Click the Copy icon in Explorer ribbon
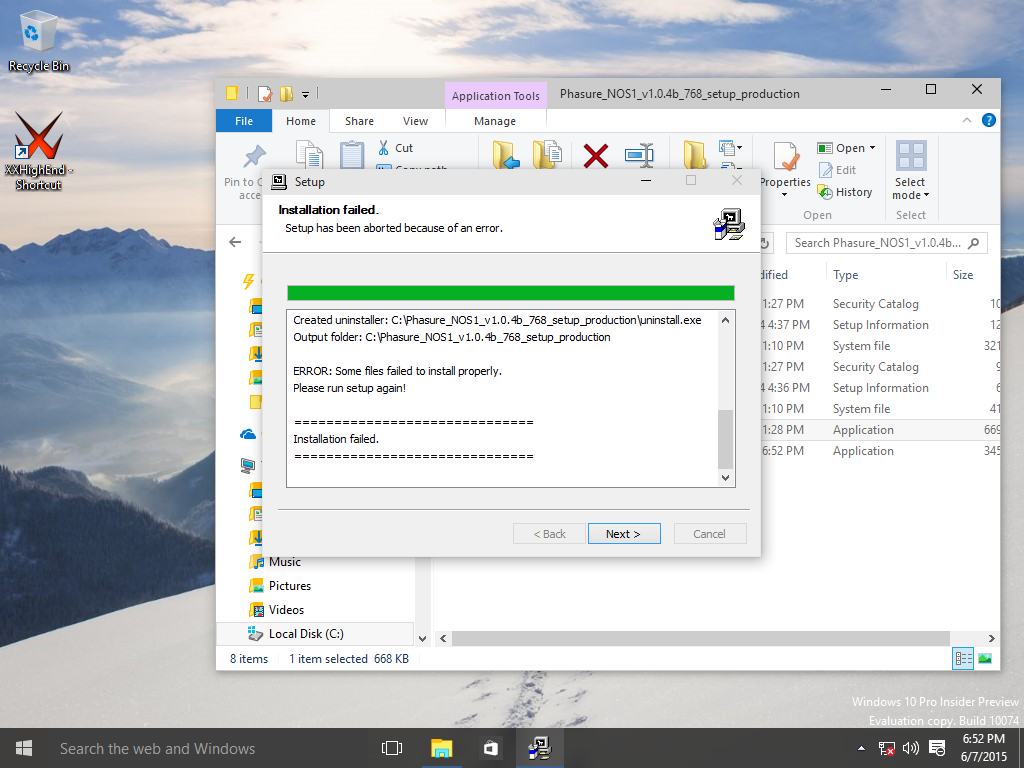The image size is (1024, 768). 310,155
